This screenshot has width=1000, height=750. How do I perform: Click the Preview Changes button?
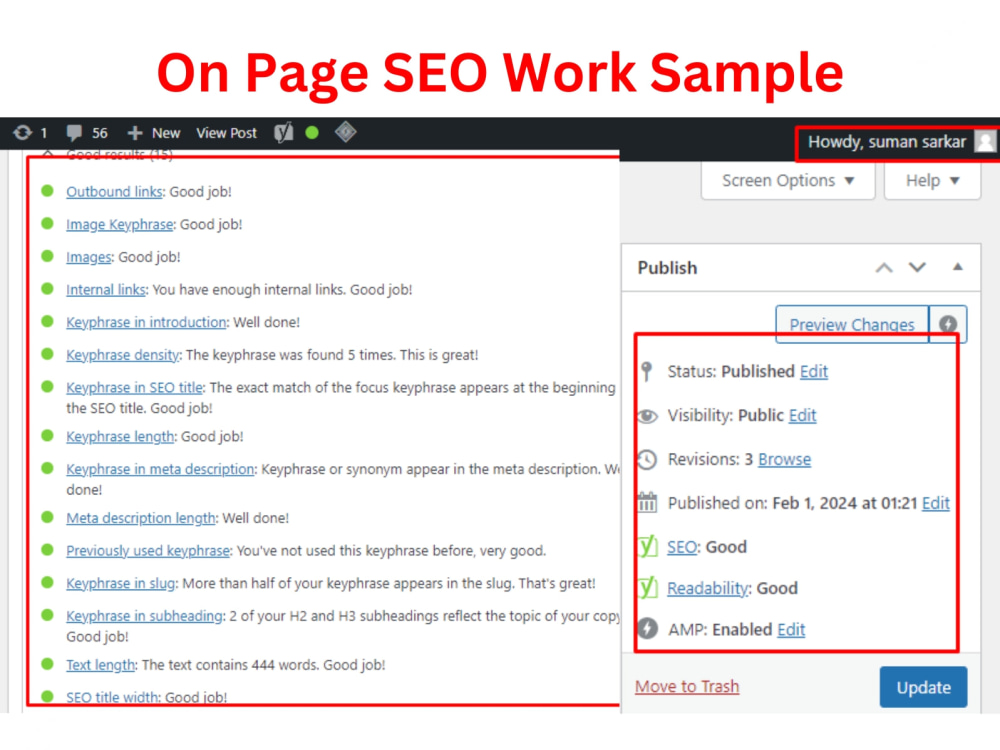coord(852,324)
